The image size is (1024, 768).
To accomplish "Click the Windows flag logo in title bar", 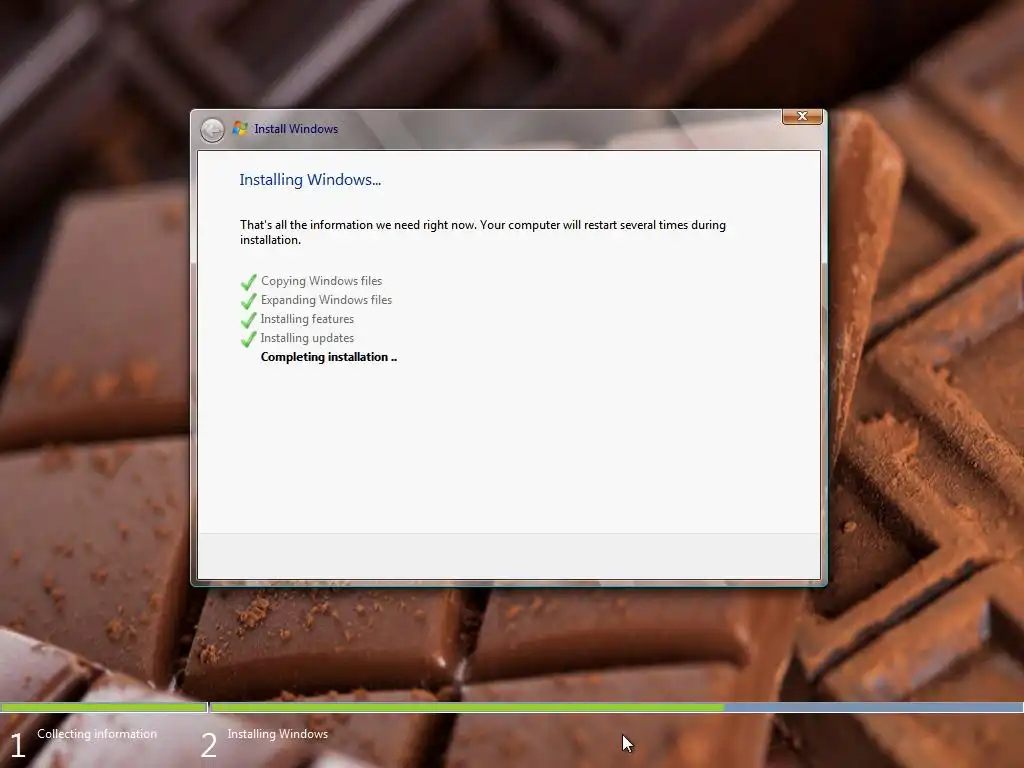I will [x=240, y=129].
